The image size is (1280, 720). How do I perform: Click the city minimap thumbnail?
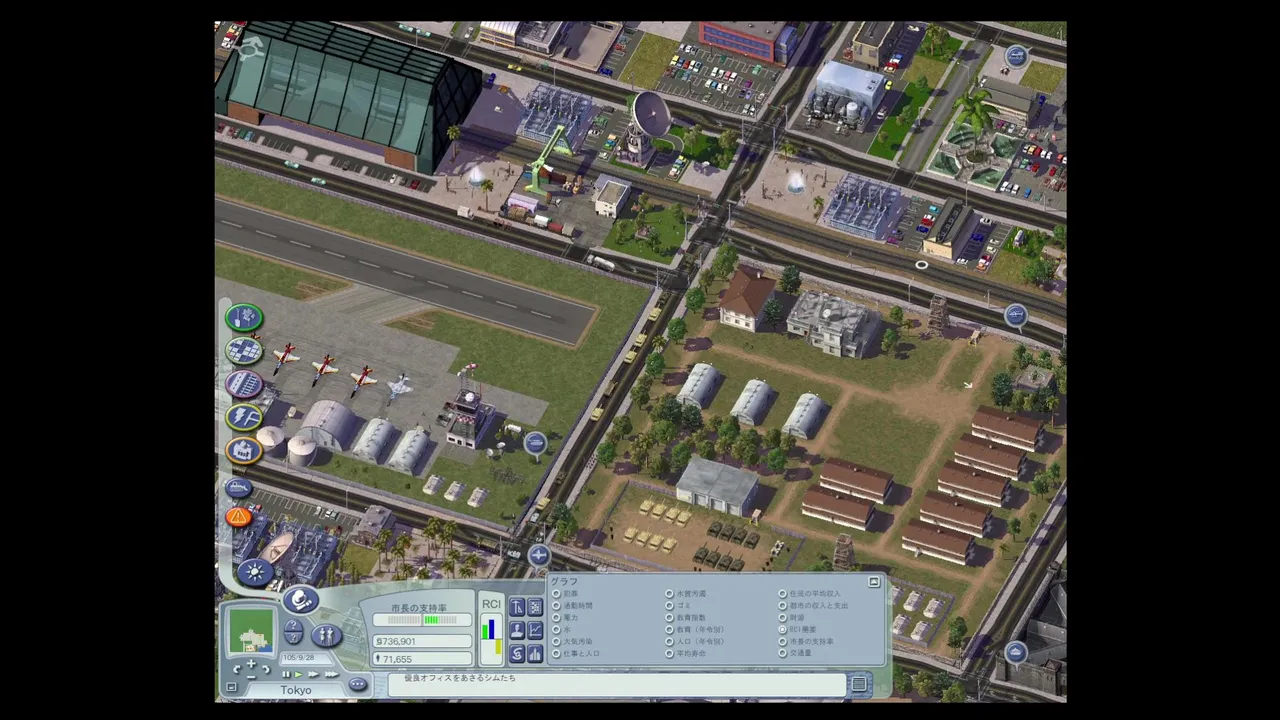point(251,630)
